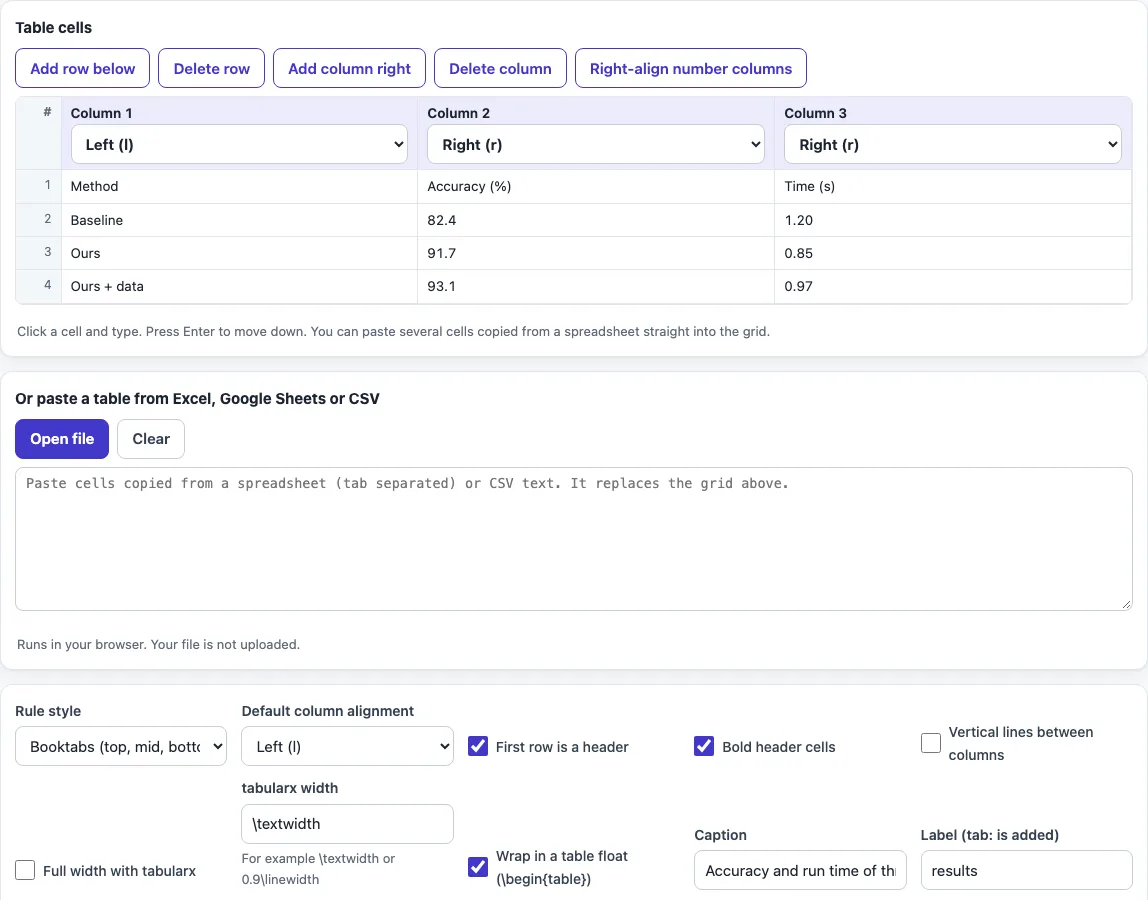
Task: Click the Add row below button
Action: (x=83, y=68)
